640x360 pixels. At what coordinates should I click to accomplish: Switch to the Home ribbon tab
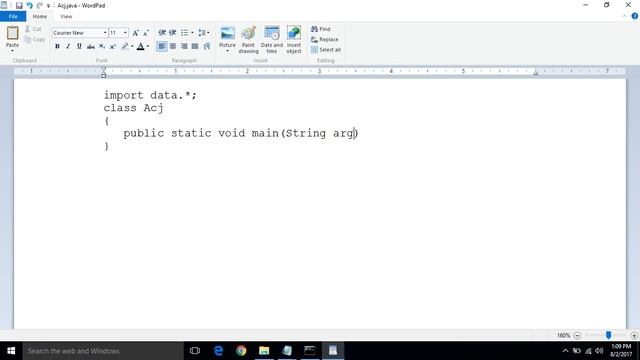click(x=40, y=16)
